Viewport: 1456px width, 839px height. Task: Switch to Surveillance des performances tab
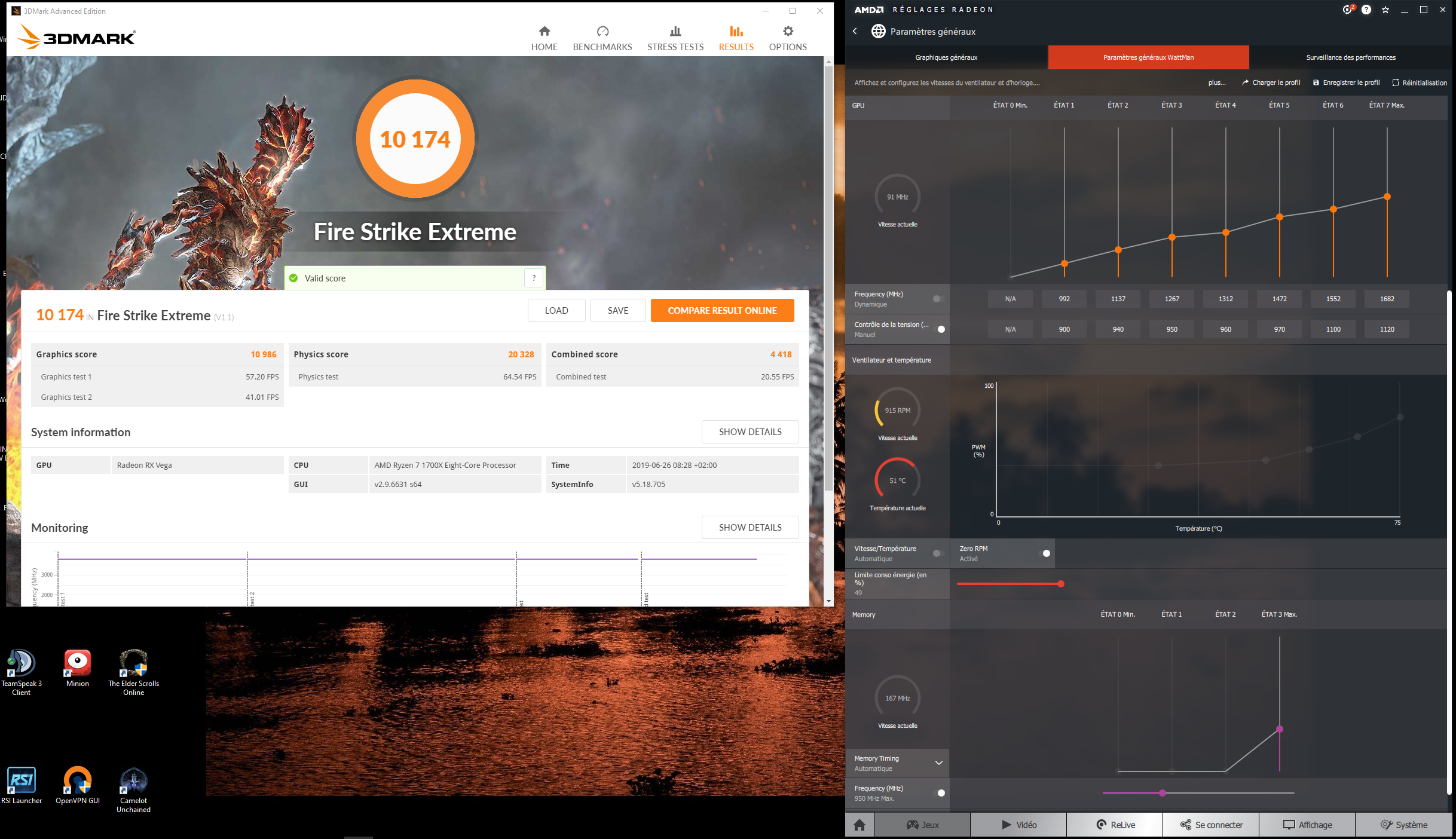click(x=1350, y=57)
